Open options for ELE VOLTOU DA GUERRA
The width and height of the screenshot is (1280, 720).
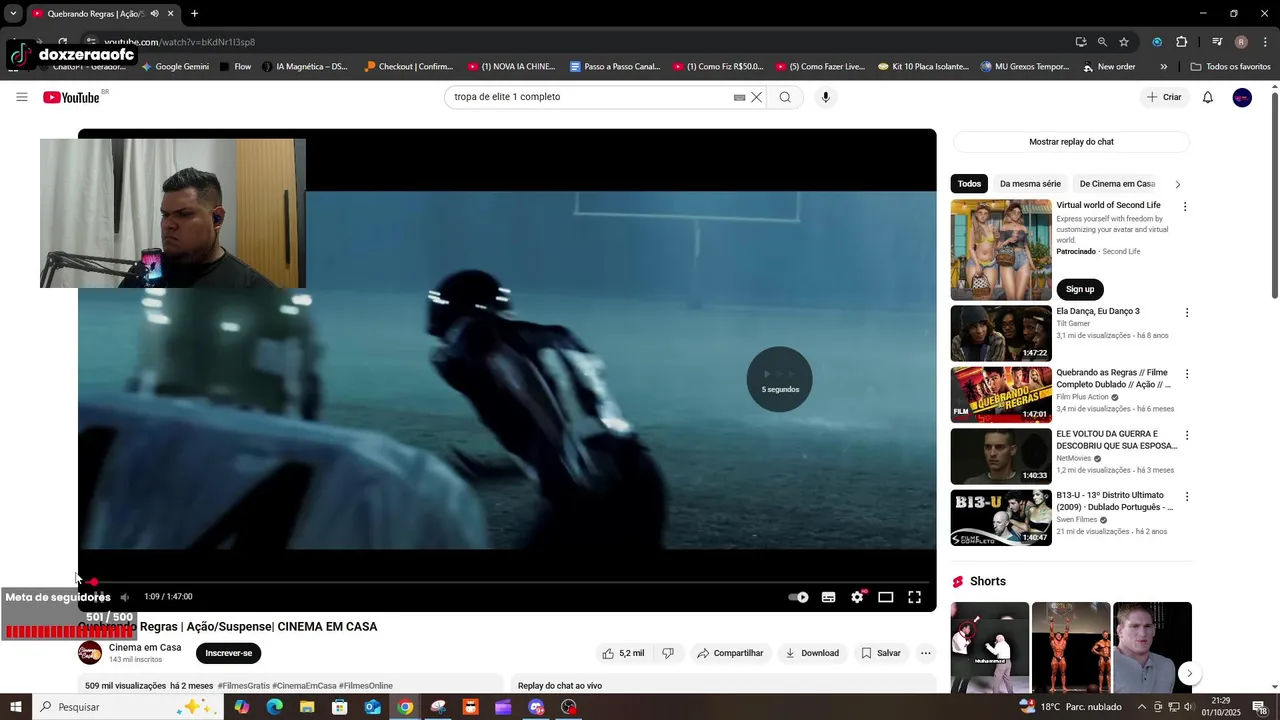(x=1187, y=436)
